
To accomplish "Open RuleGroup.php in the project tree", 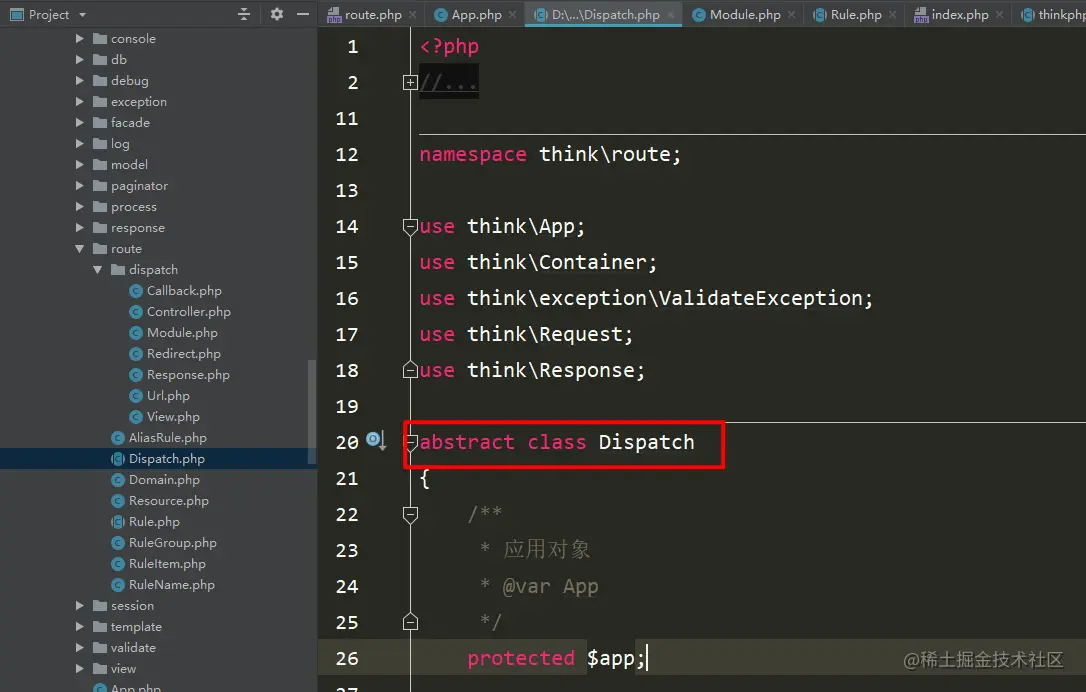I will pos(172,542).
